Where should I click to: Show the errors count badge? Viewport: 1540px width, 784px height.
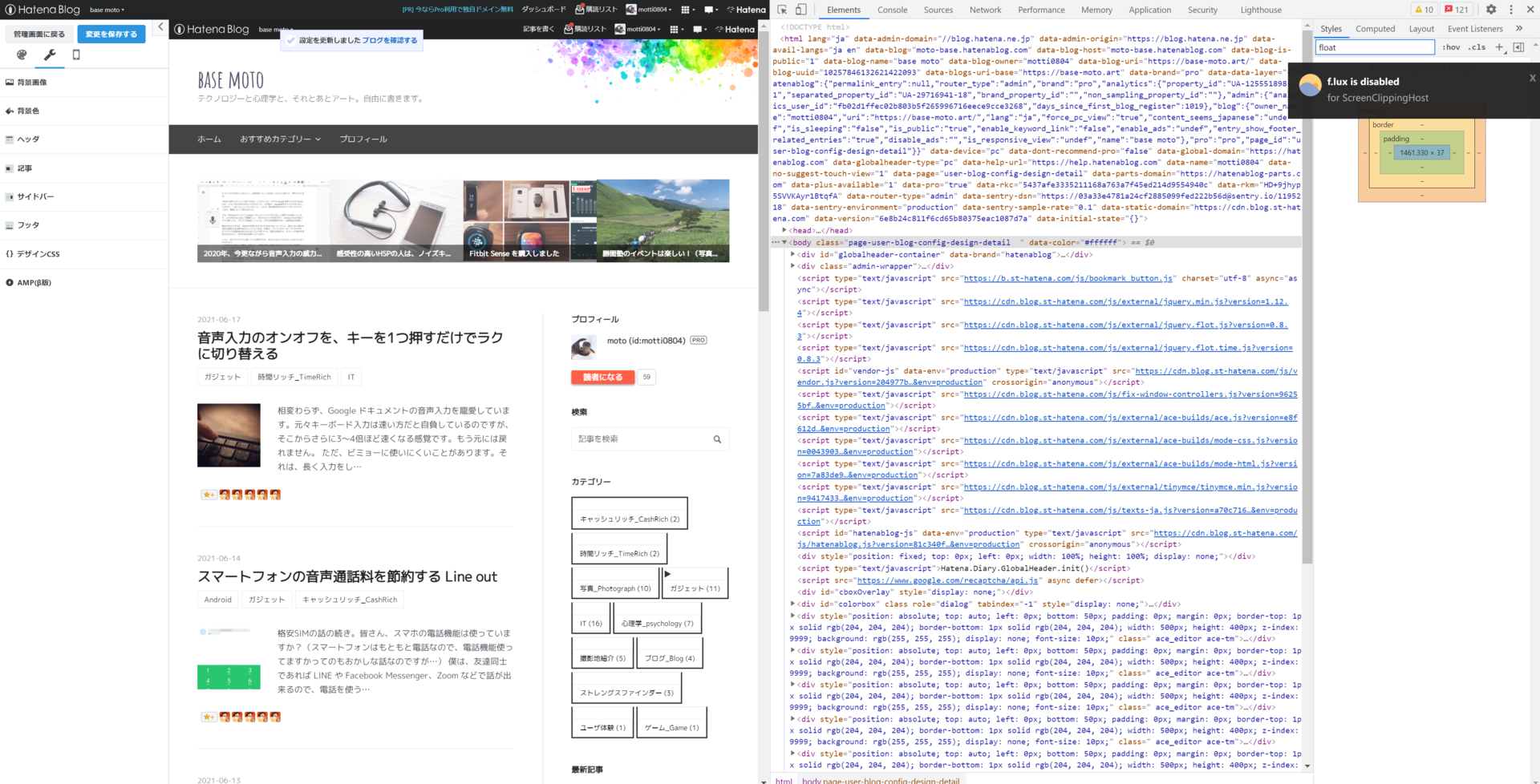[1456, 10]
